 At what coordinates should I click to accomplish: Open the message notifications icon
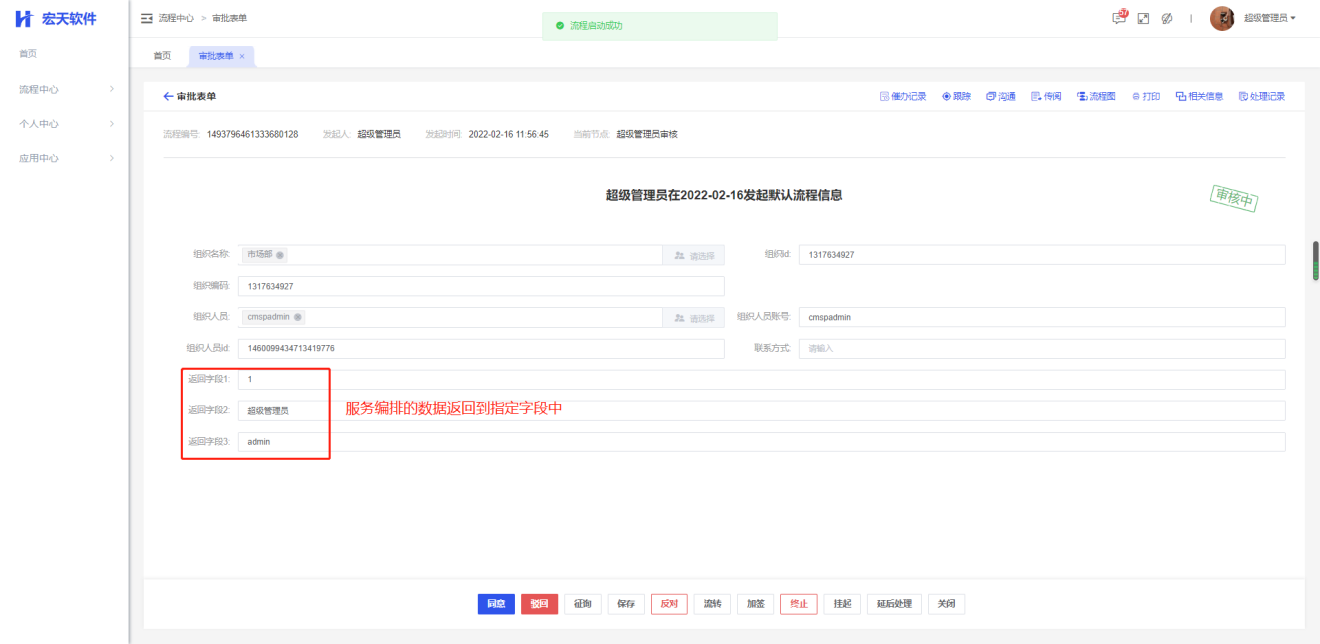point(1119,18)
